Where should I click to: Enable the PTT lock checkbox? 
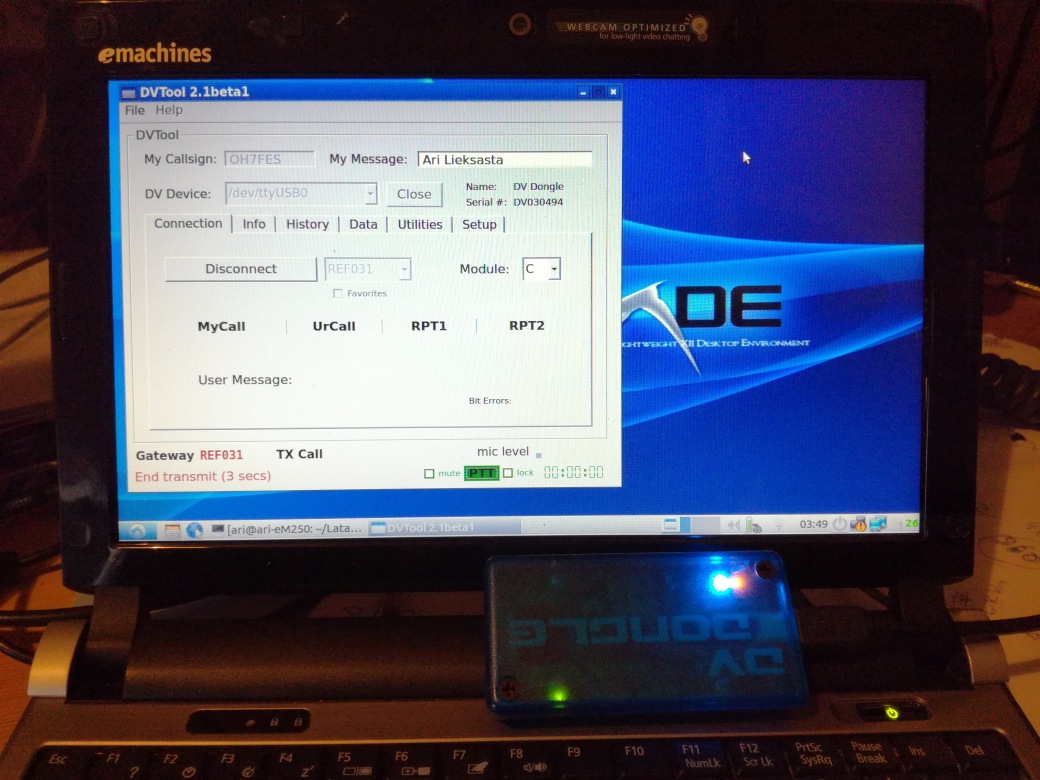coord(508,473)
